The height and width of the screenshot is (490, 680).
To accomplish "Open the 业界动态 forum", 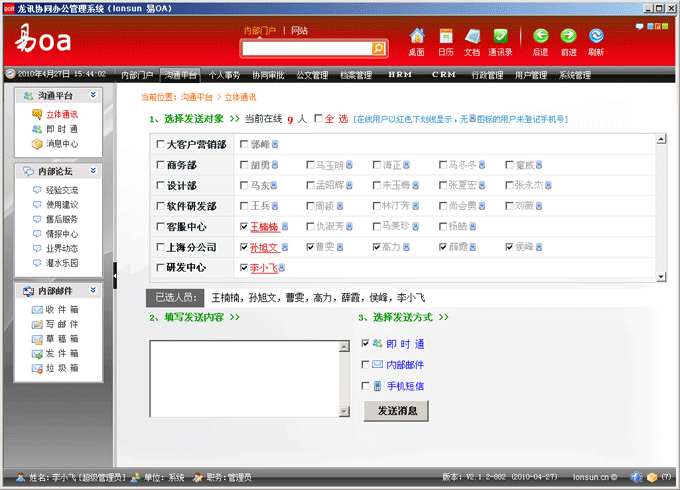I will coord(62,248).
